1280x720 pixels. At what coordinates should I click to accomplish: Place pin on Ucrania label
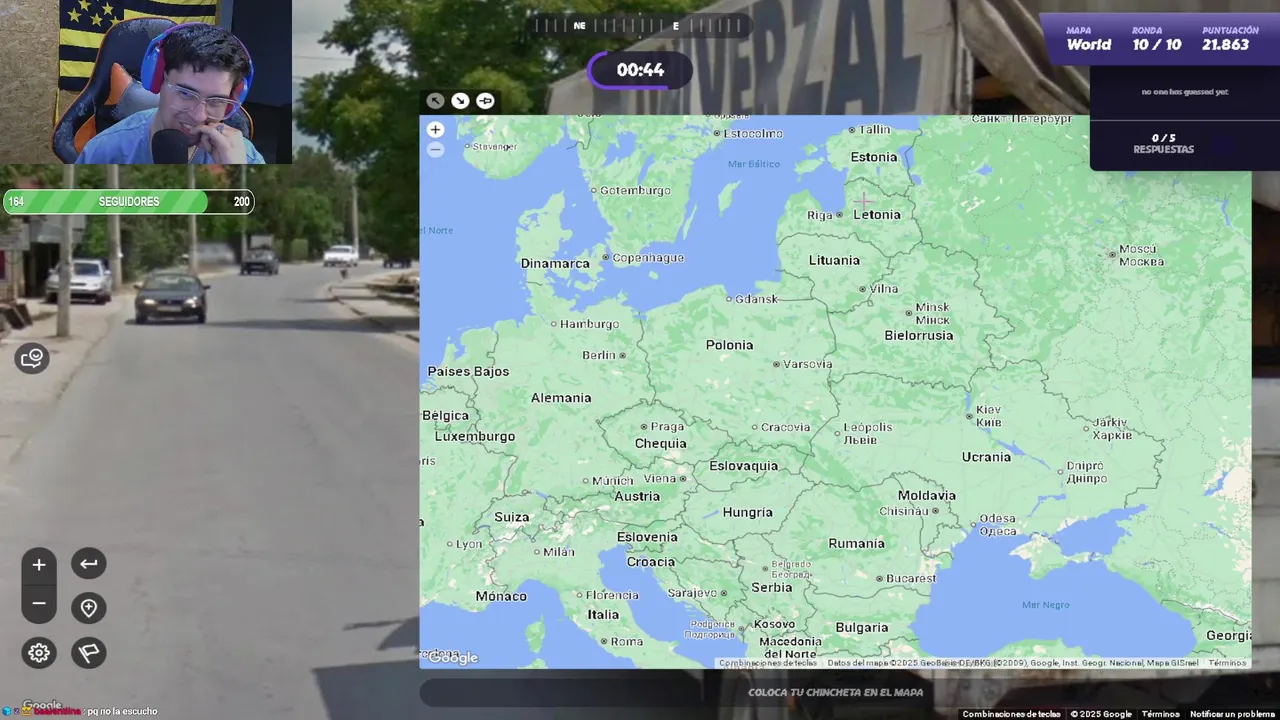[x=986, y=457]
